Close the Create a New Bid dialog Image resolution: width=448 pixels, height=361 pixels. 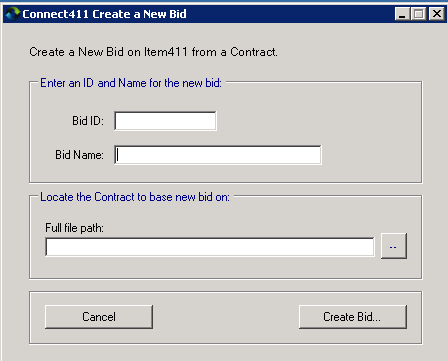coord(437,14)
